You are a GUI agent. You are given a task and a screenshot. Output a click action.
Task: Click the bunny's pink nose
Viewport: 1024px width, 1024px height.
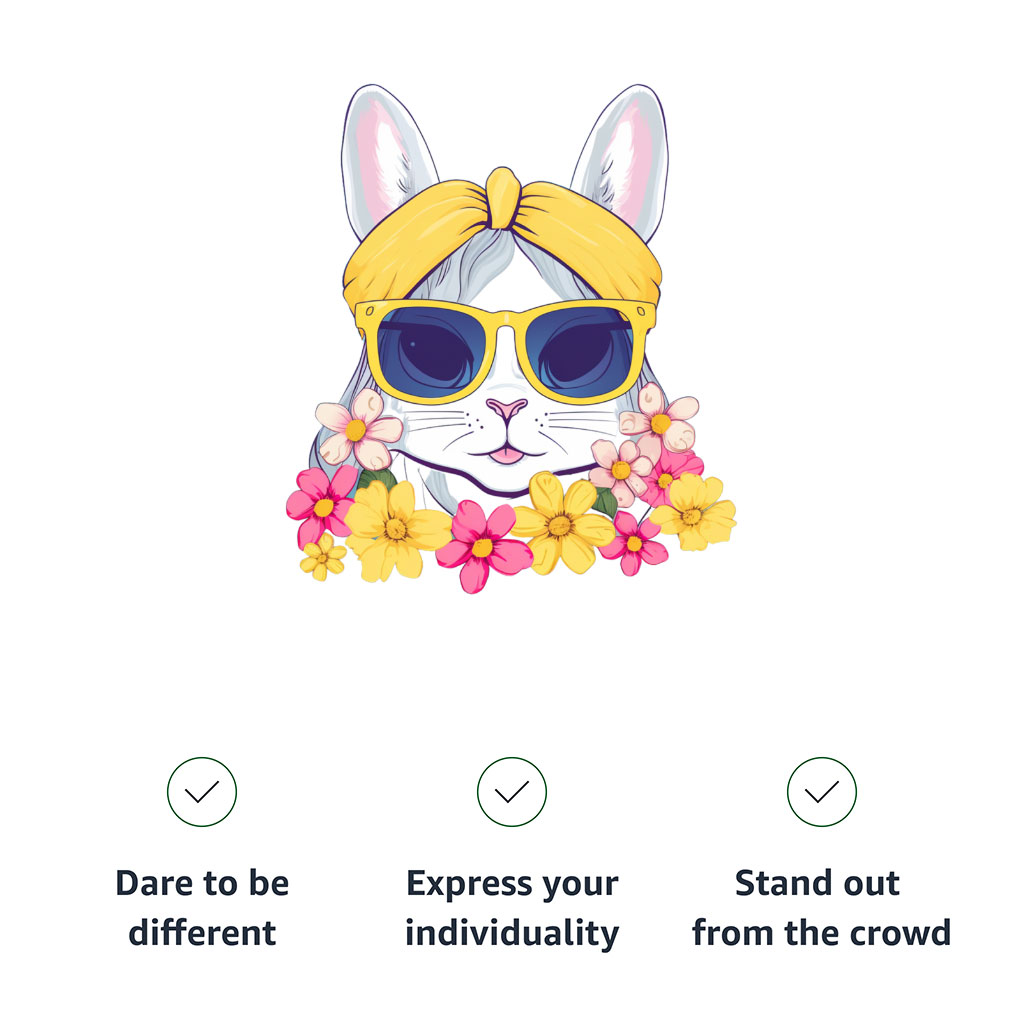point(506,409)
